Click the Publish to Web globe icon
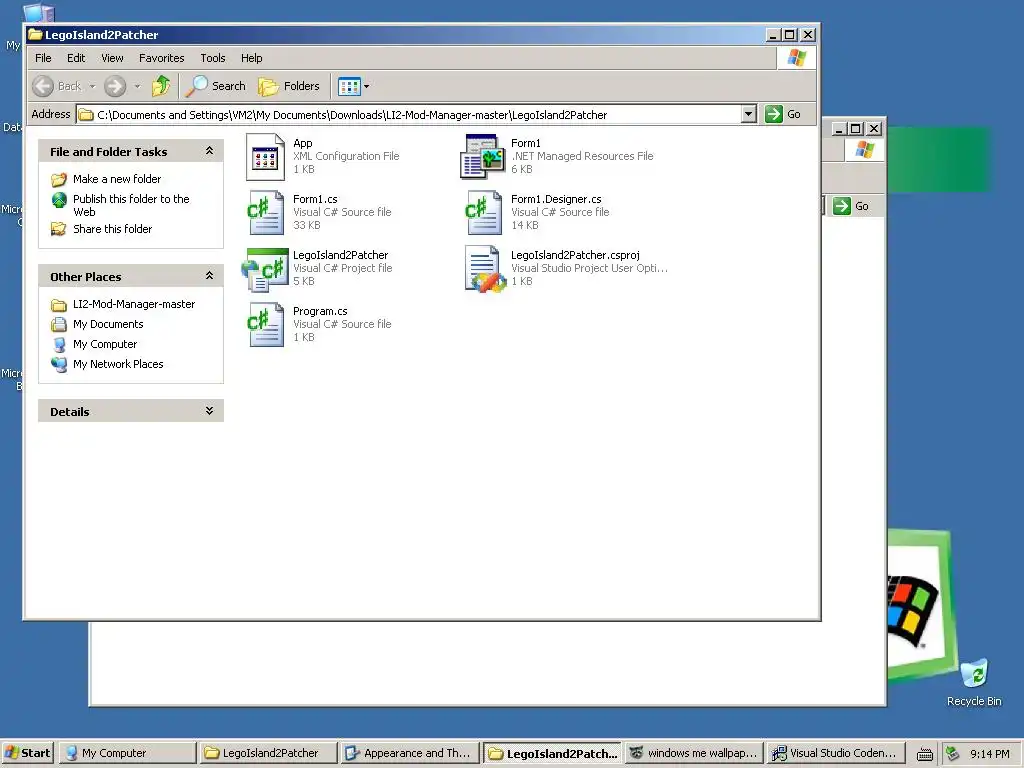 tap(59, 200)
